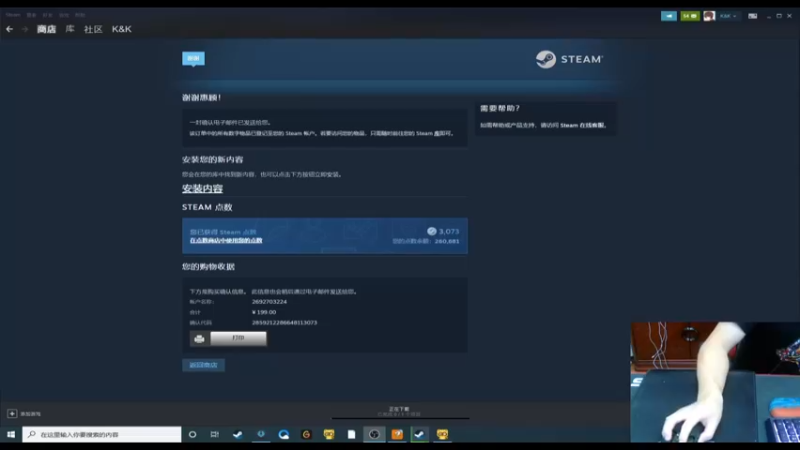Click the 谢谢 thank-you step badge
The width and height of the screenshot is (800, 450).
click(193, 59)
